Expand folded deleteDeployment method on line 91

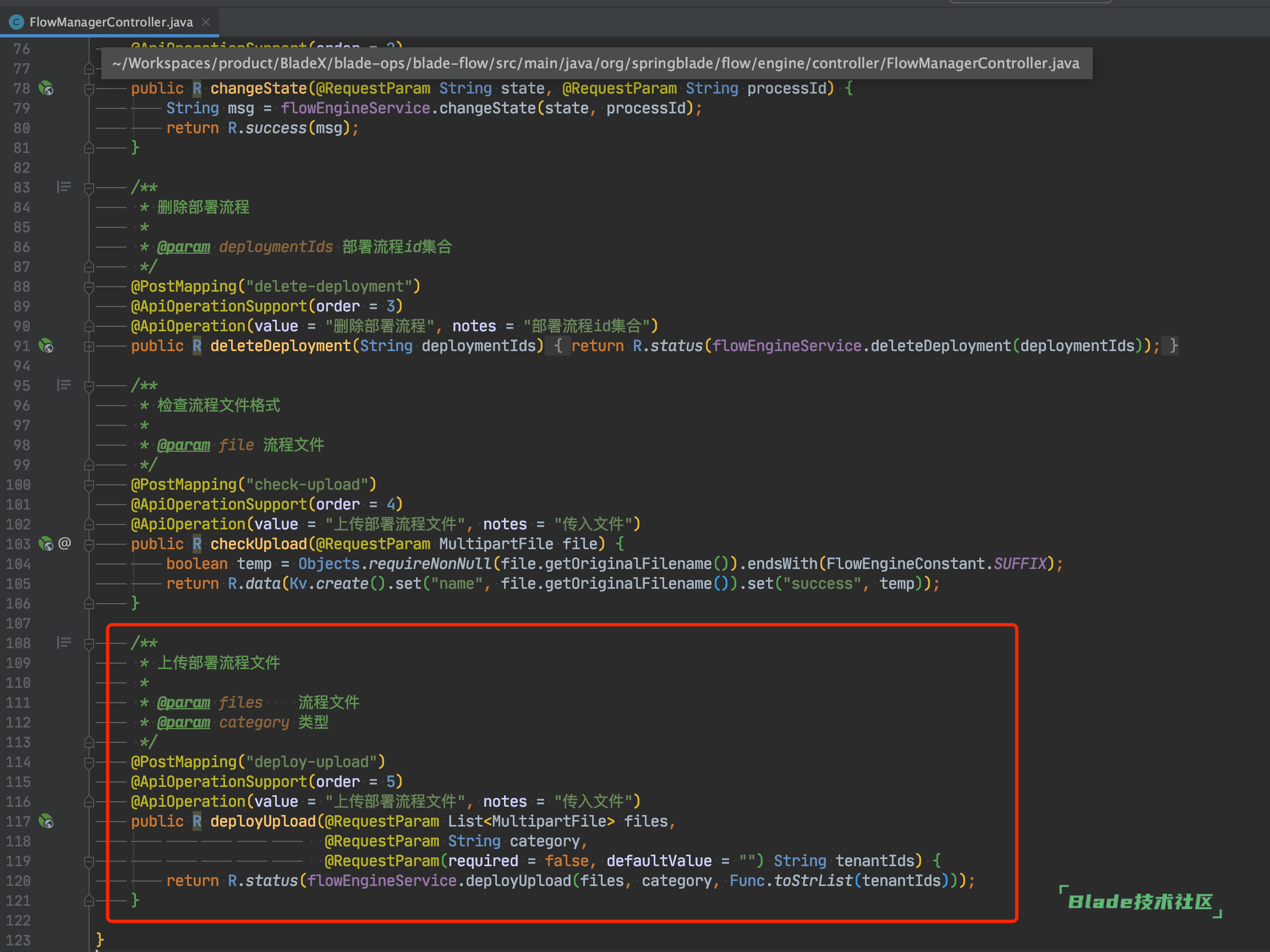pyautogui.click(x=89, y=346)
